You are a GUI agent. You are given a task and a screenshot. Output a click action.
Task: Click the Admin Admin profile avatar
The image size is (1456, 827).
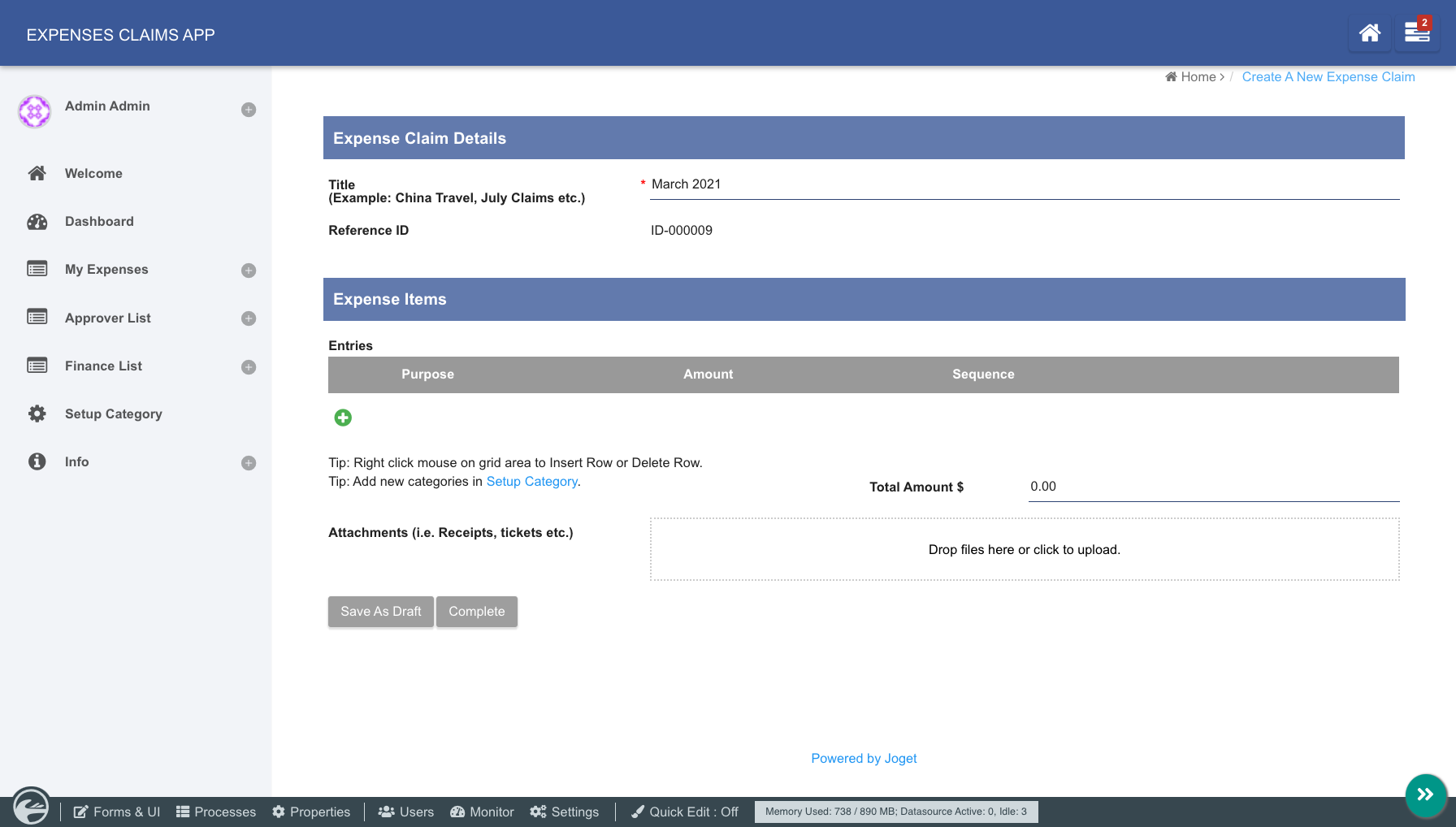[x=35, y=111]
